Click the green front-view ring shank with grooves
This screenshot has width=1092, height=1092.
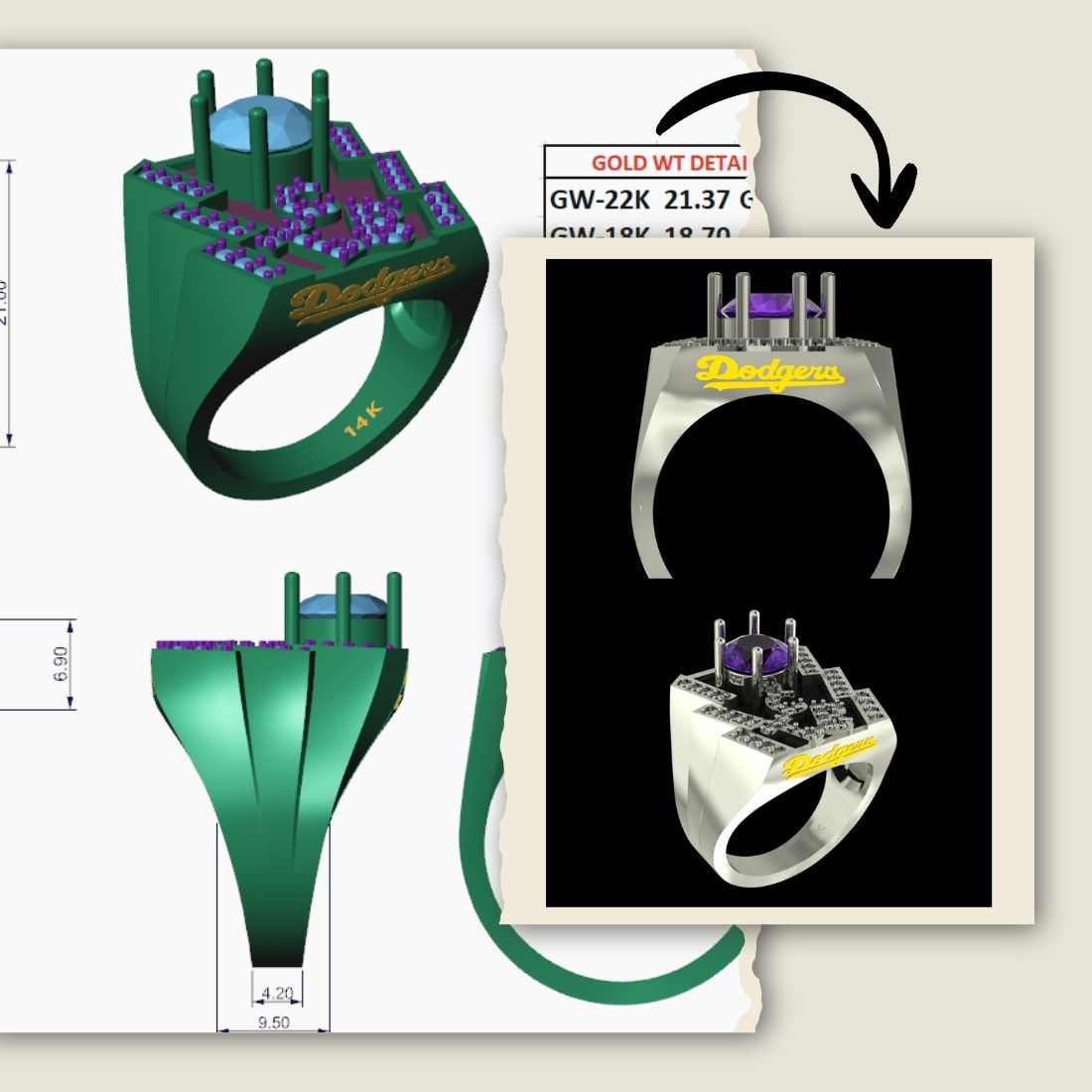(x=279, y=806)
